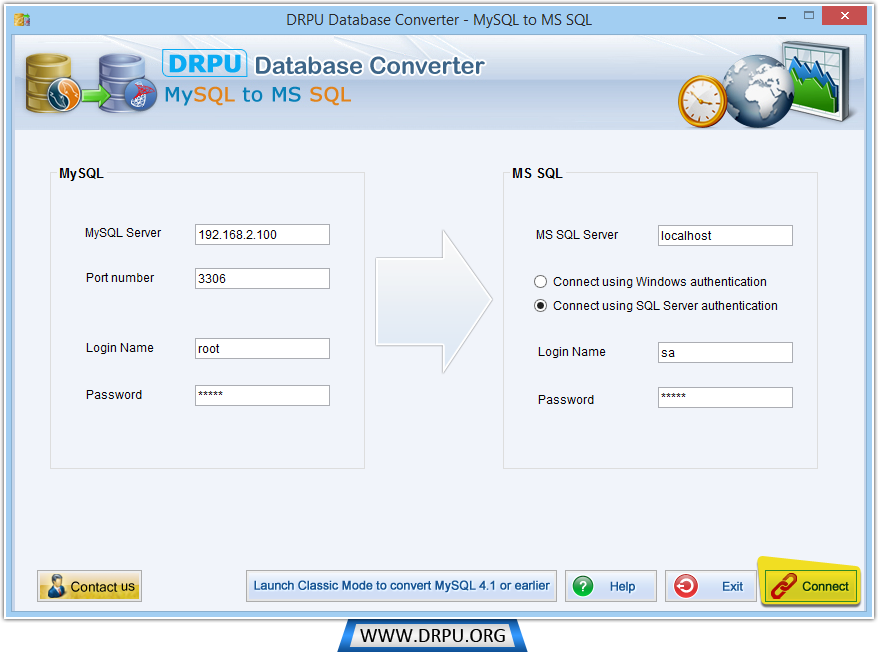Click the 'MS SQL Server' label text

[577, 235]
